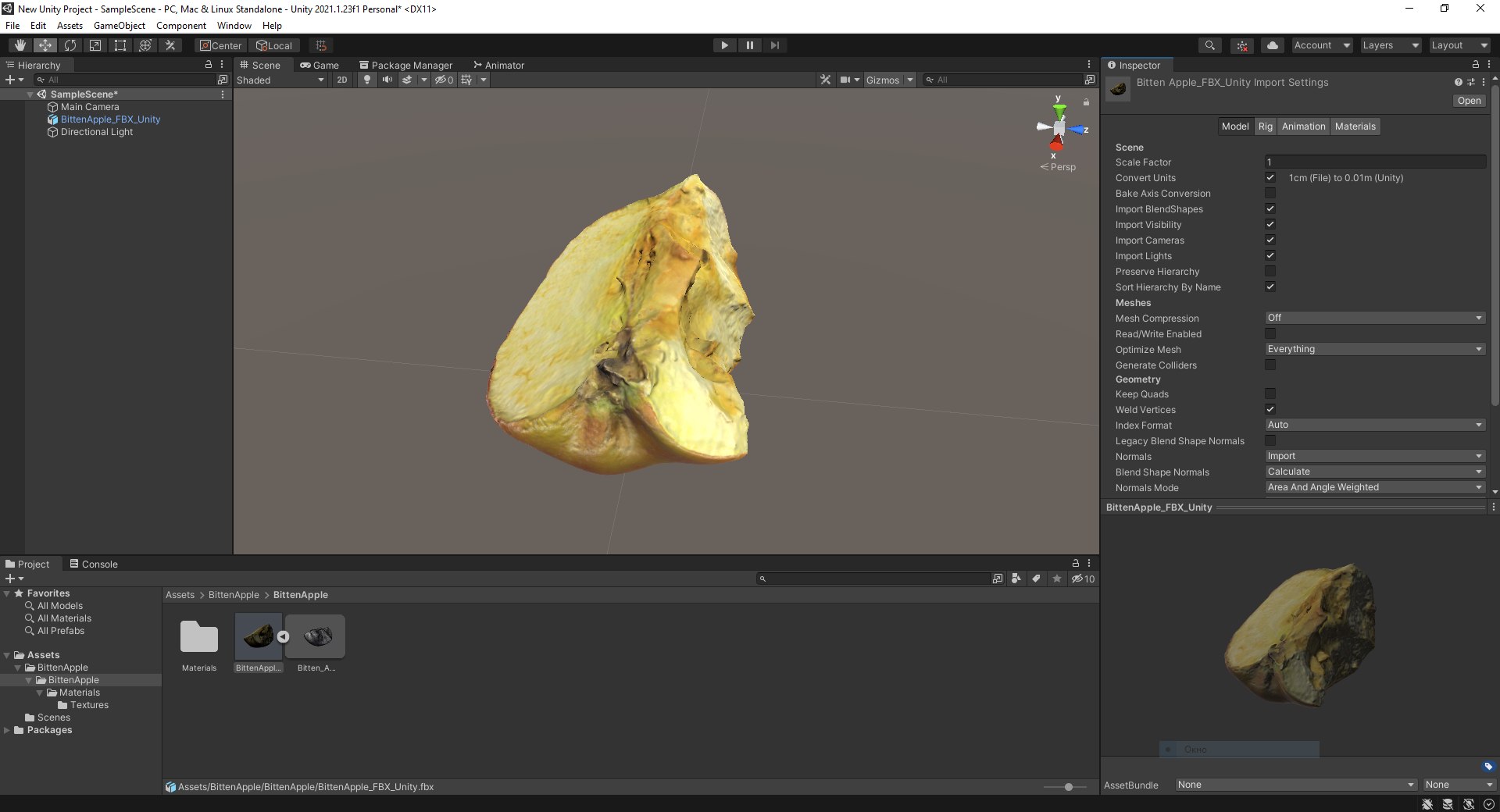
Task: Select the Hand tool in toolbar
Action: 20,45
